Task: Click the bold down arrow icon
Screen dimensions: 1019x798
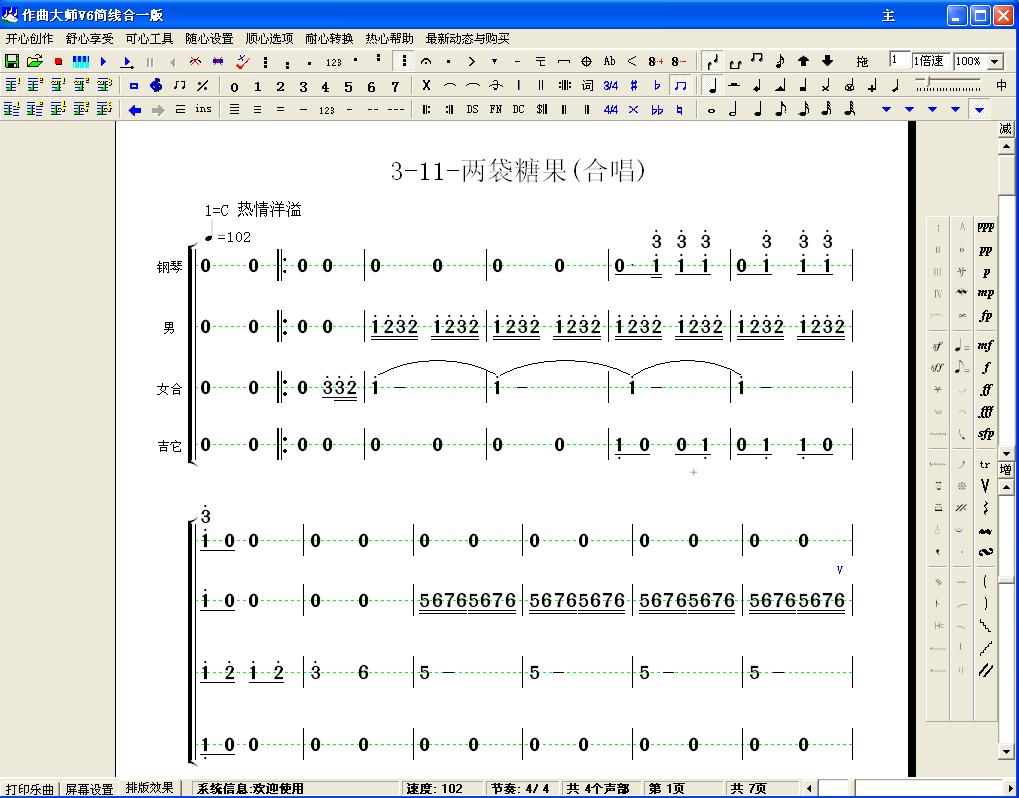Action: (827, 61)
